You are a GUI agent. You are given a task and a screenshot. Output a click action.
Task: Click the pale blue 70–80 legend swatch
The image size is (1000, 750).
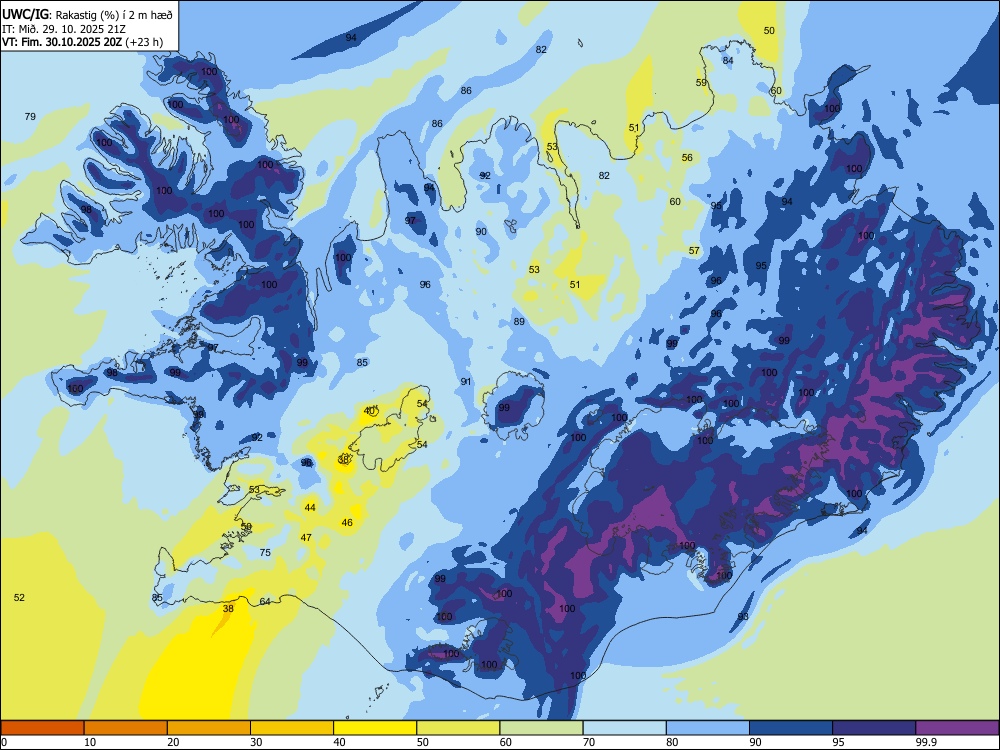(624, 728)
